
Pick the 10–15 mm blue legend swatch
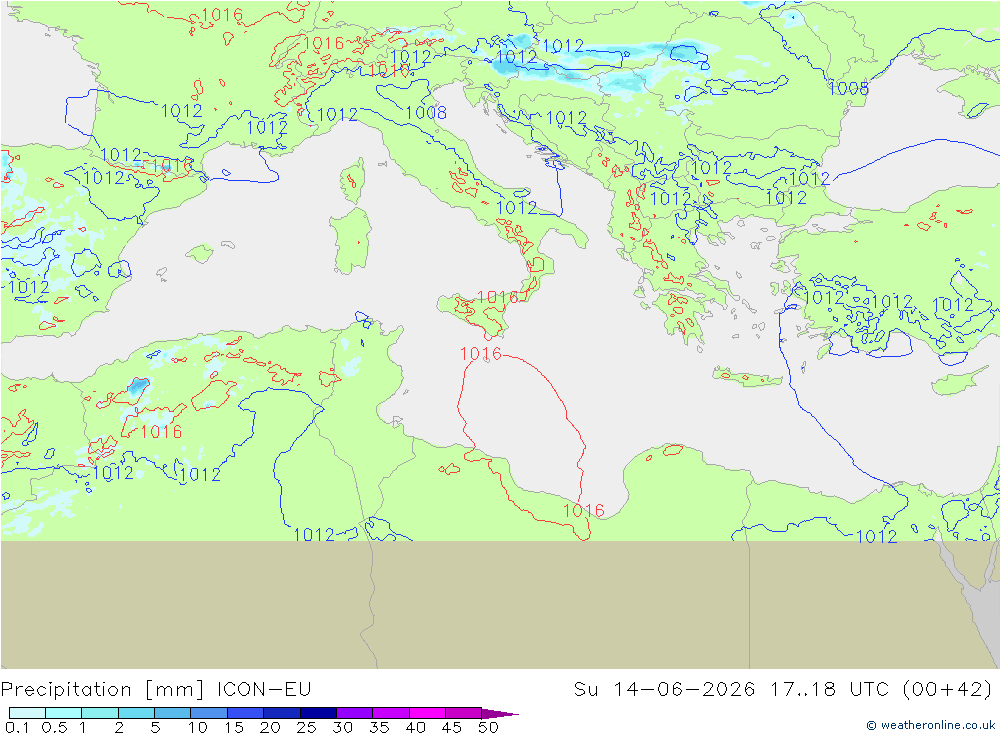click(209, 713)
